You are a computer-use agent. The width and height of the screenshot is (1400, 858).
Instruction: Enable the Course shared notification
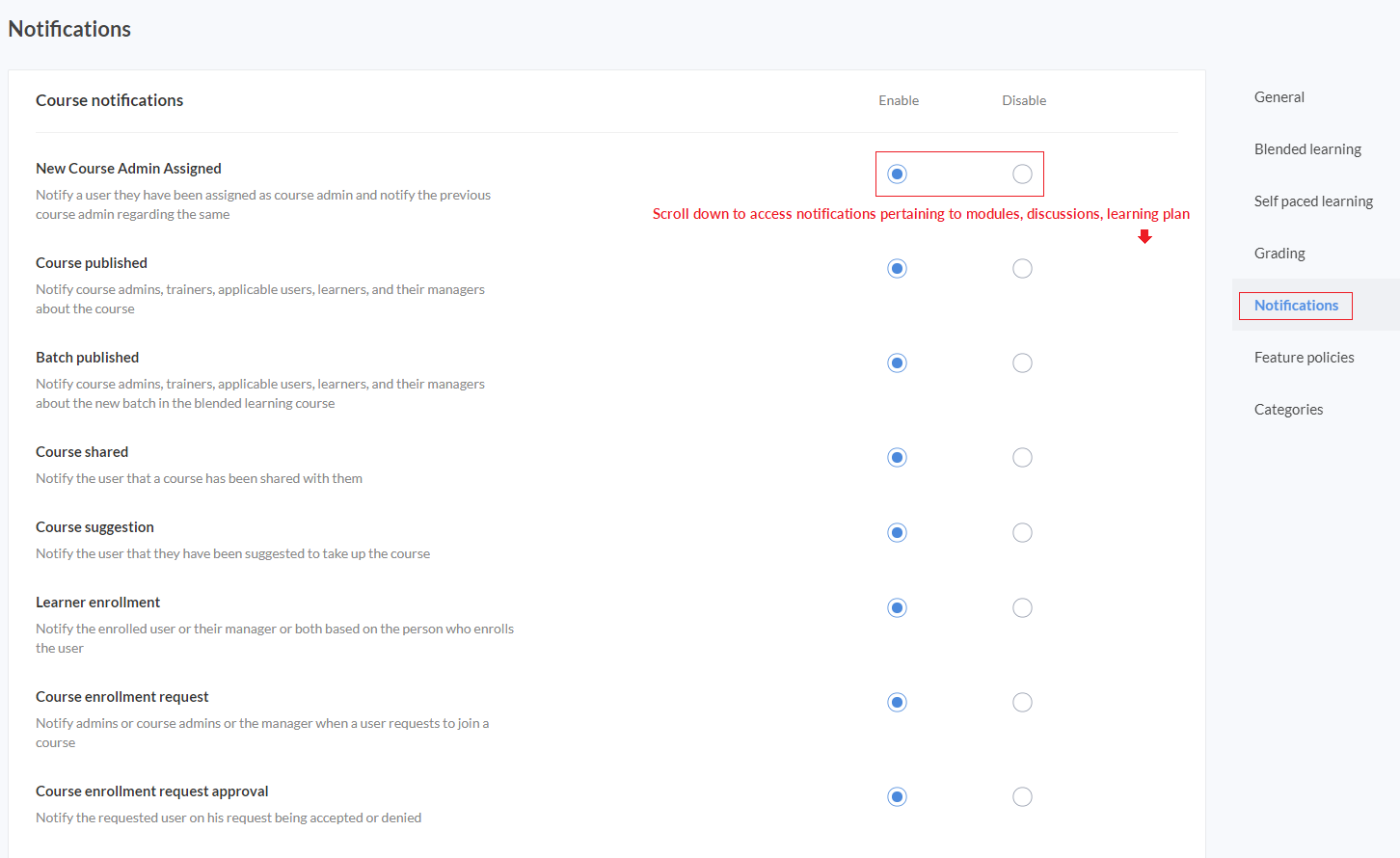pos(897,458)
